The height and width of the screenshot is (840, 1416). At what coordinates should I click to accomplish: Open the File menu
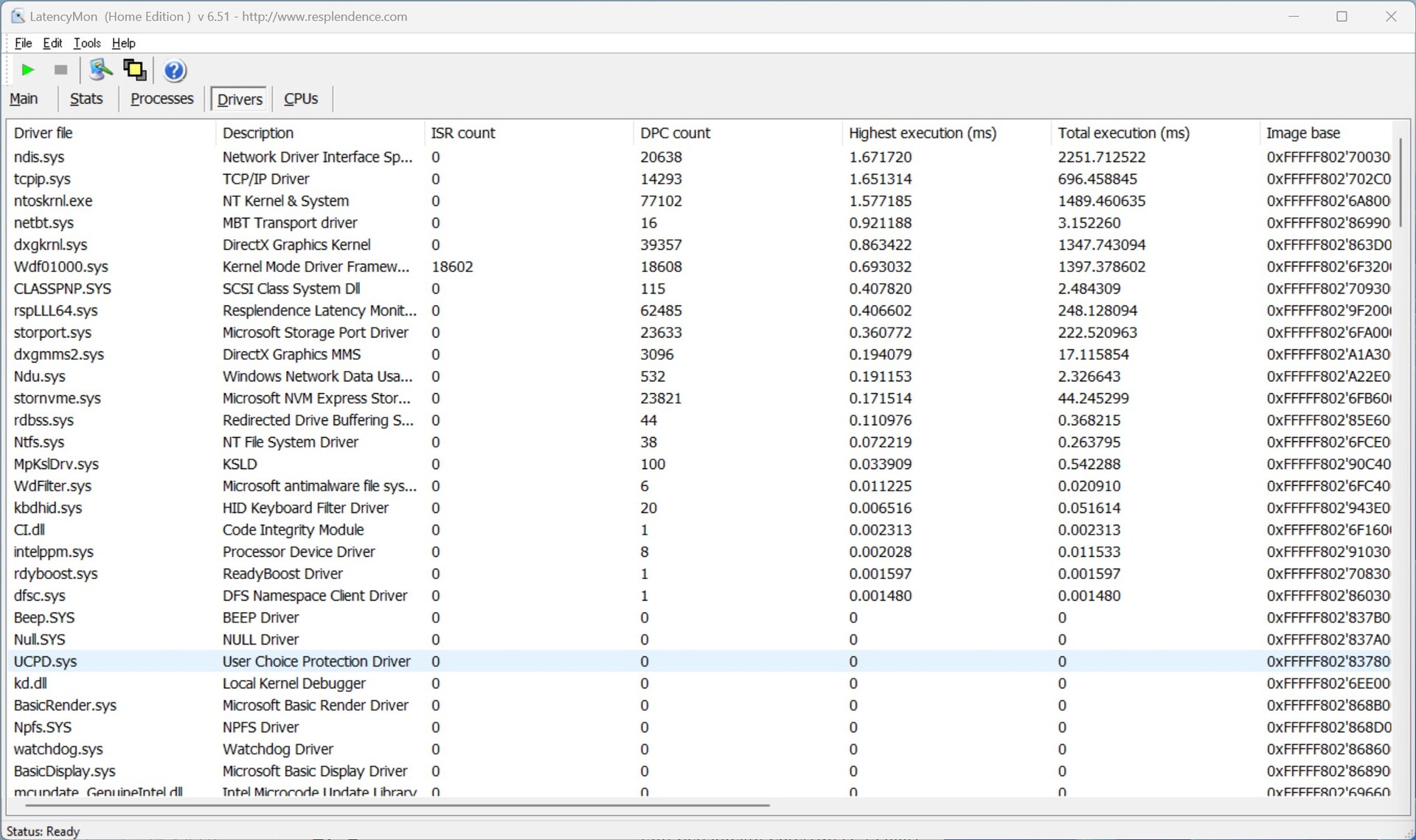(23, 43)
